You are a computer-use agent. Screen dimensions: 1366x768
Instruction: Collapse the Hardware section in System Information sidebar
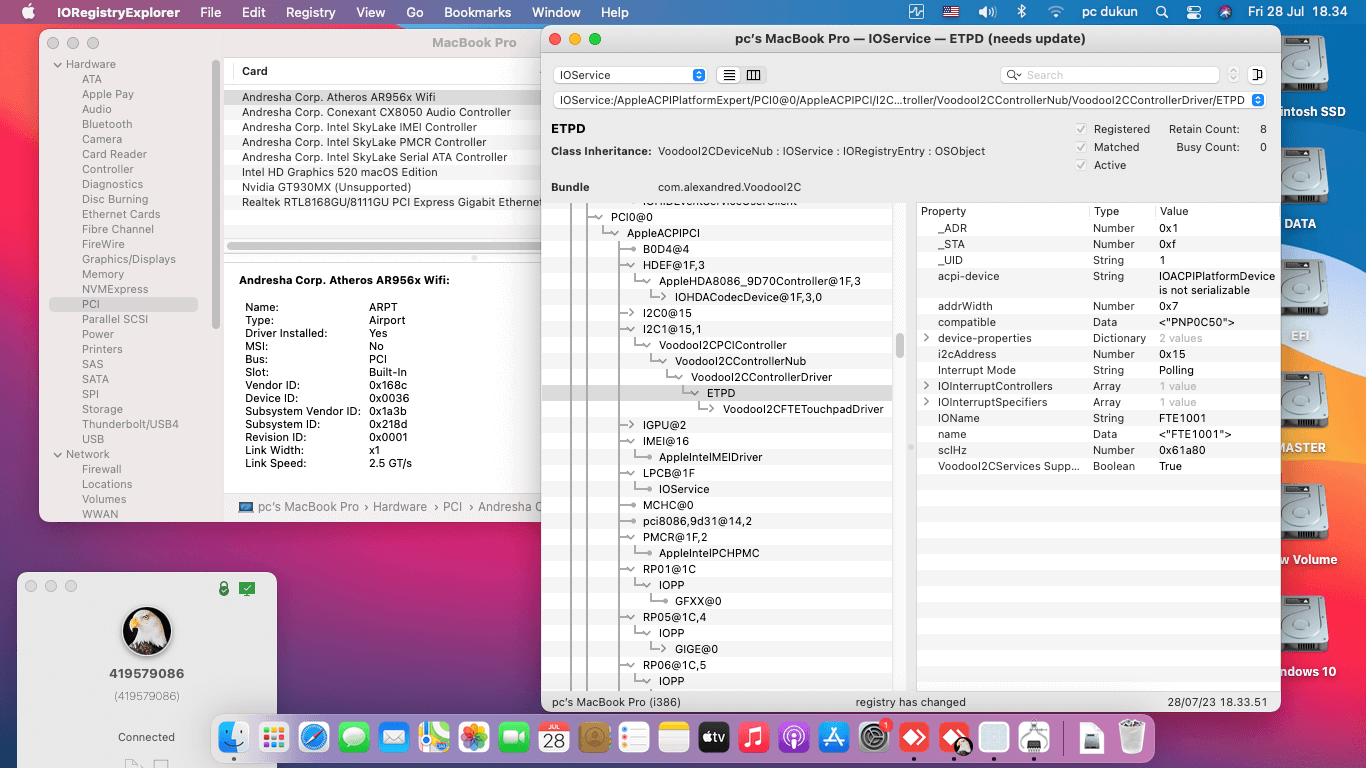pos(56,64)
